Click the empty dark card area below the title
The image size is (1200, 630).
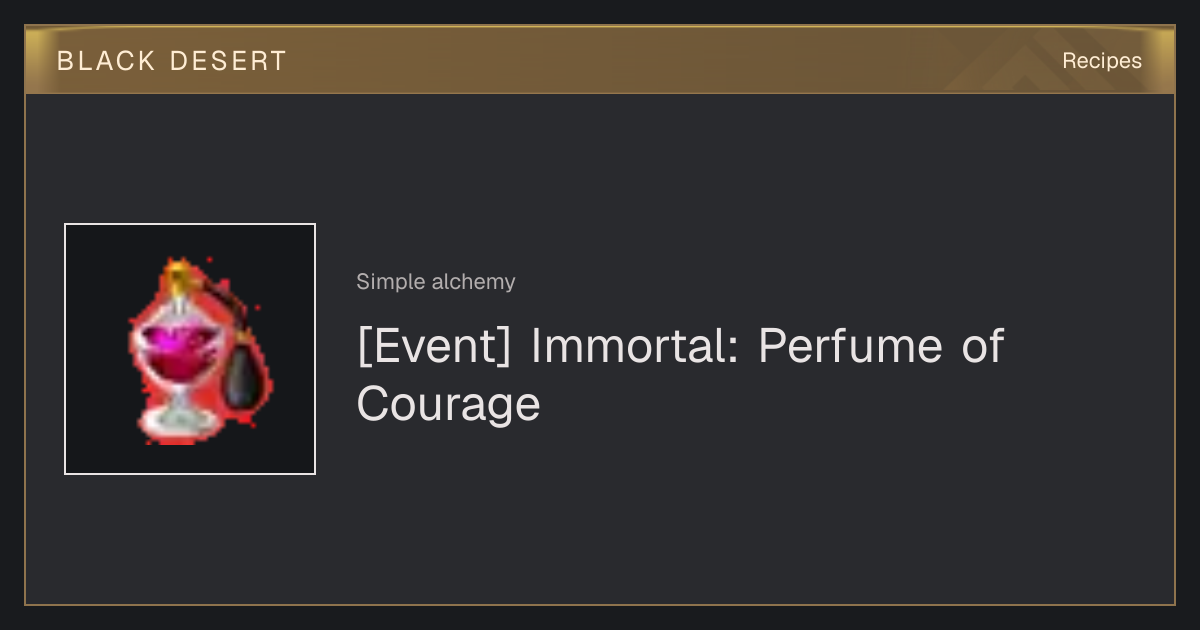point(700,520)
